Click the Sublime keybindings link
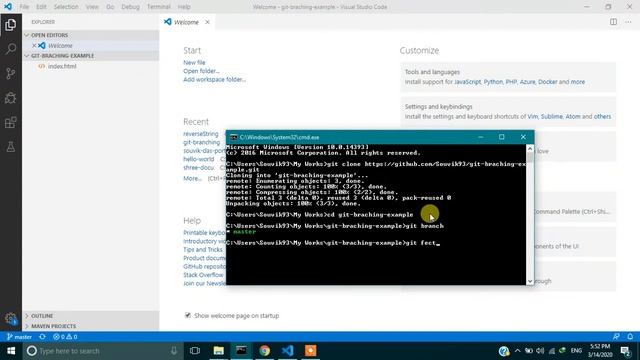The image size is (640, 360). (x=551, y=116)
